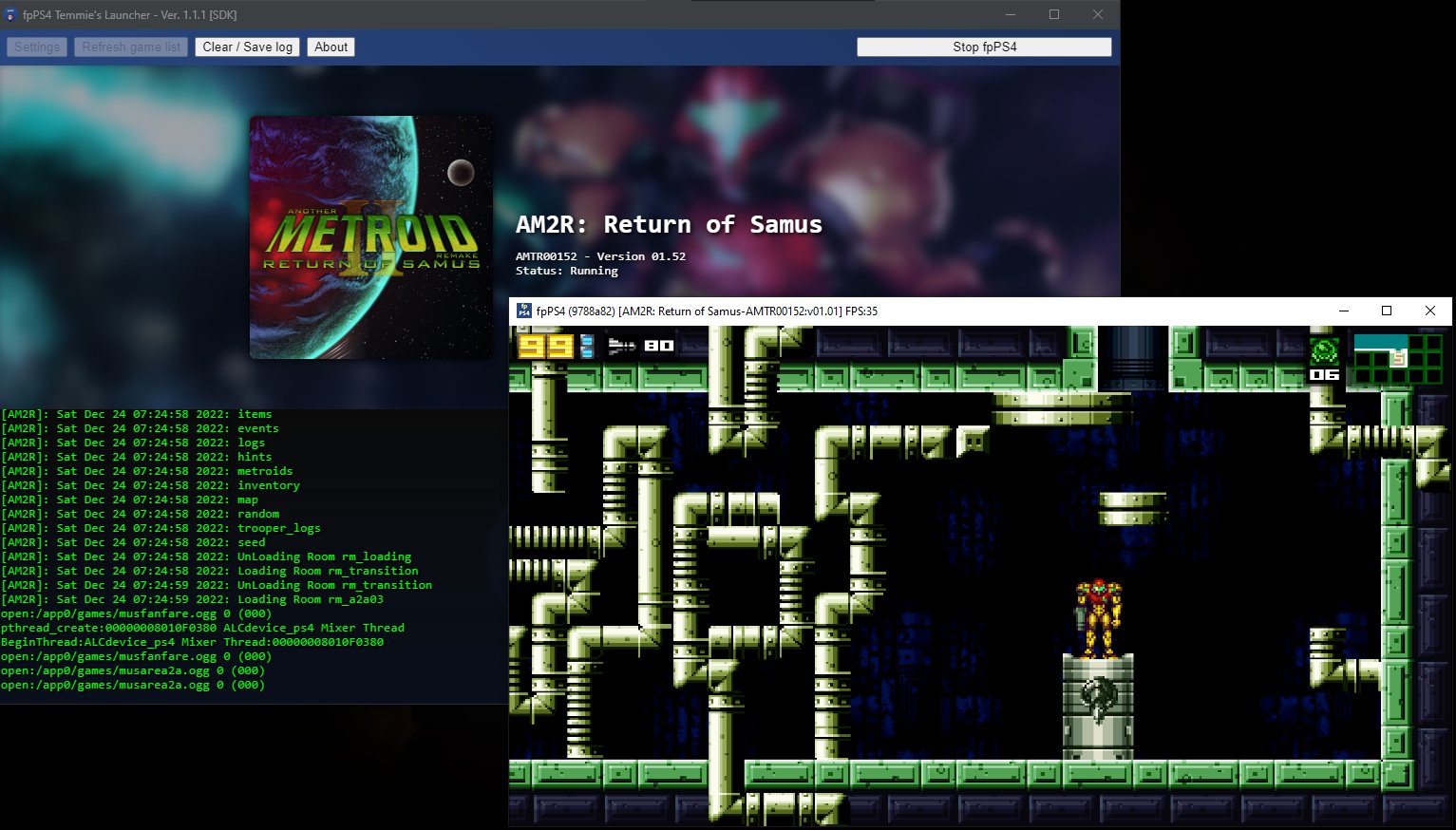Click log line ending in "inventory"
The height and width of the screenshot is (830, 1456).
(150, 485)
